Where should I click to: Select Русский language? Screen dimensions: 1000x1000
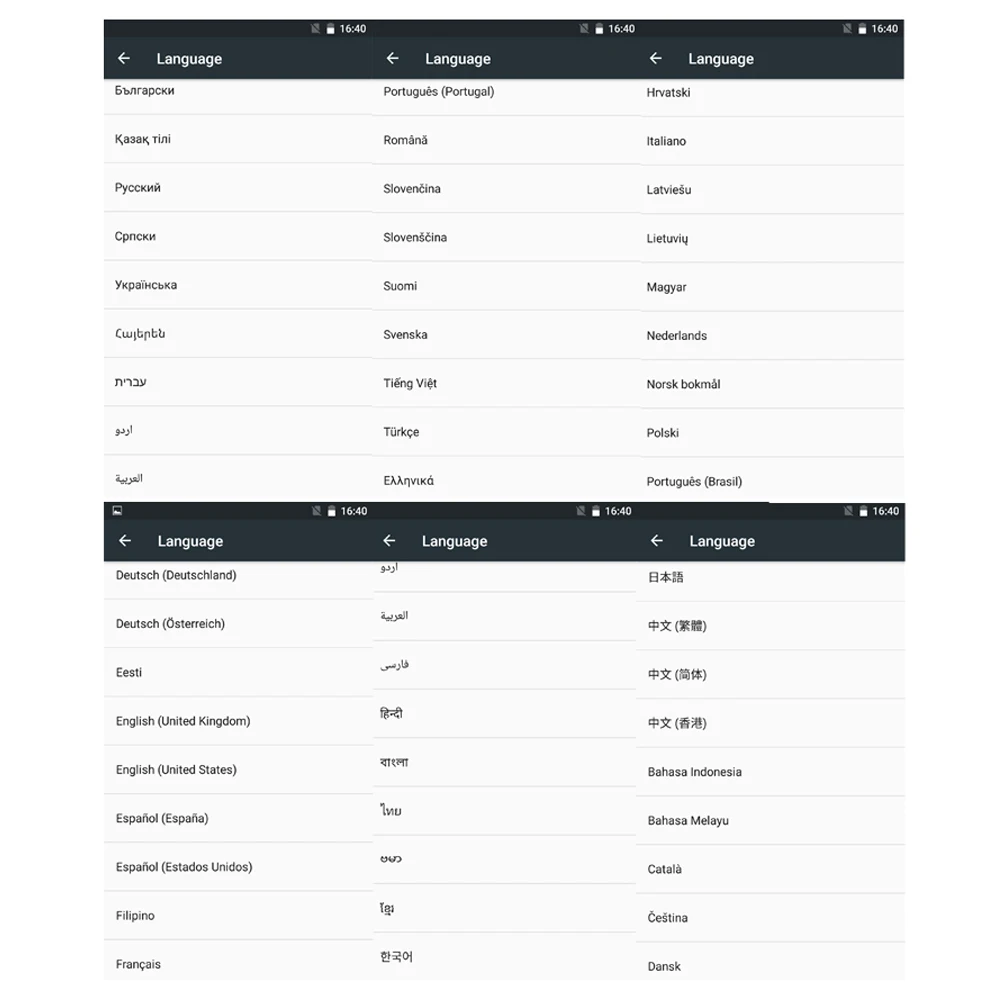point(238,188)
